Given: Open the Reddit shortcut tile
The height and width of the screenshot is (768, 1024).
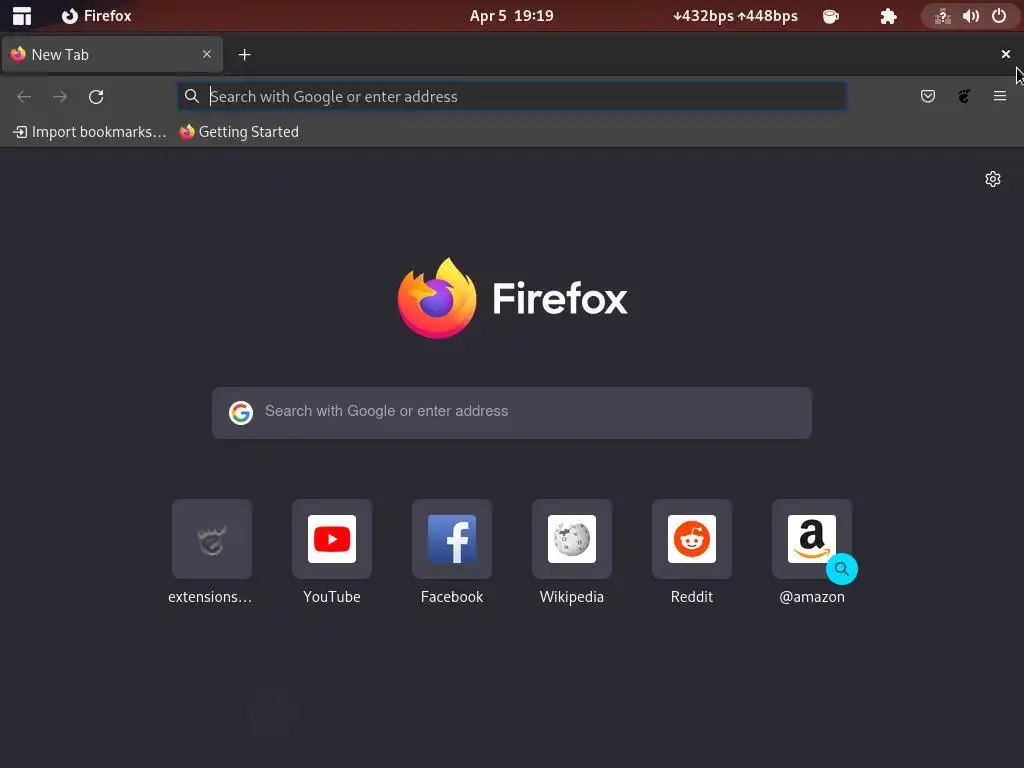Looking at the screenshot, I should click(x=692, y=552).
